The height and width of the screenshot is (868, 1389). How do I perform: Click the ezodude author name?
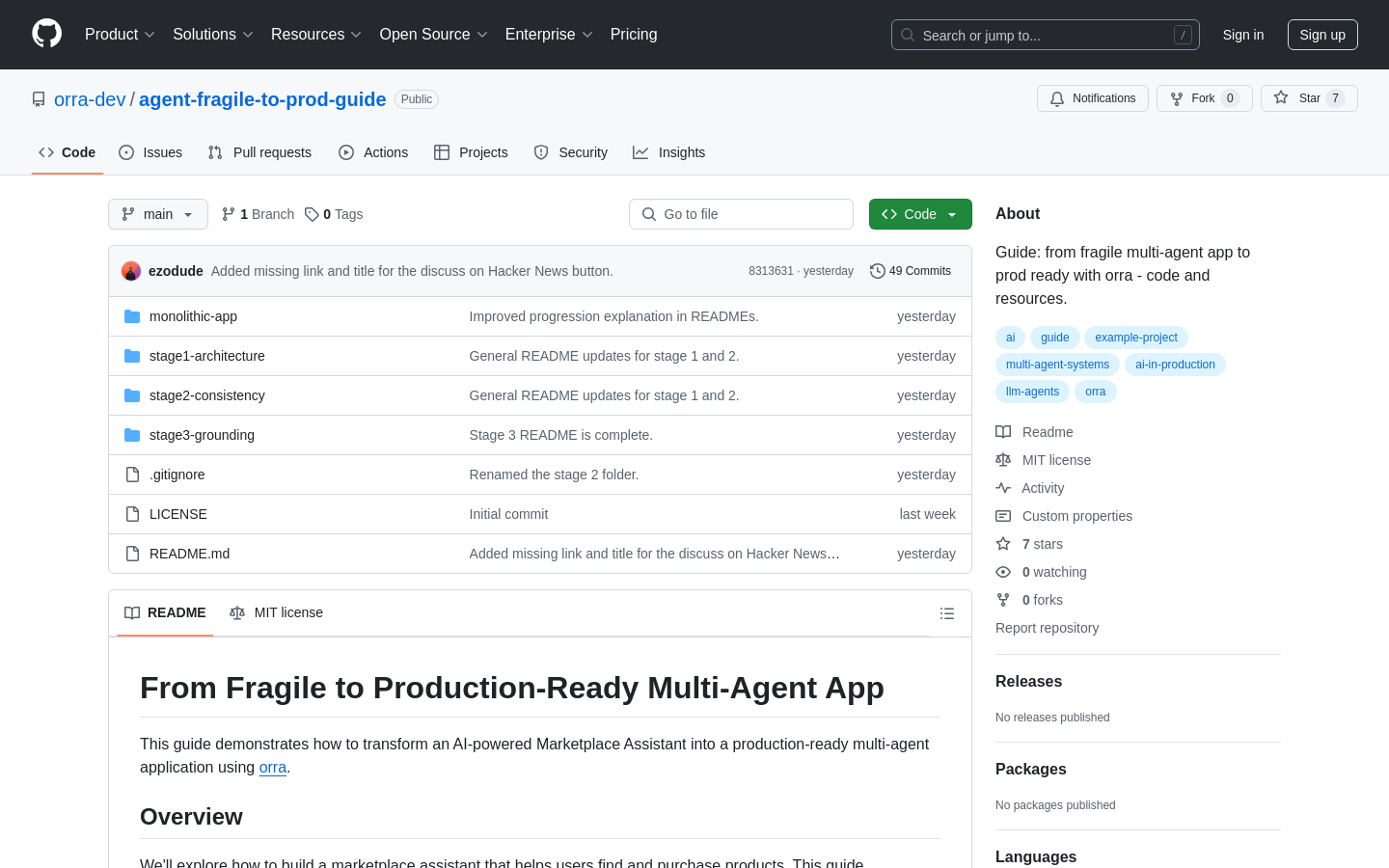176,271
